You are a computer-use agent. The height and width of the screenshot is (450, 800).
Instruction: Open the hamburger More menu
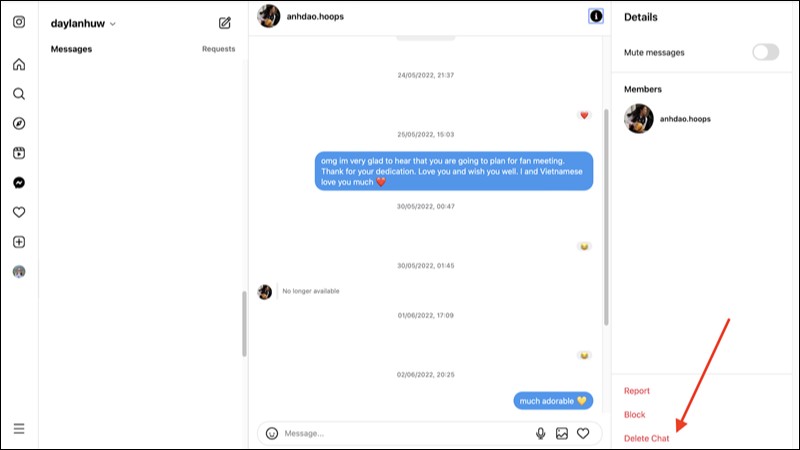point(19,429)
